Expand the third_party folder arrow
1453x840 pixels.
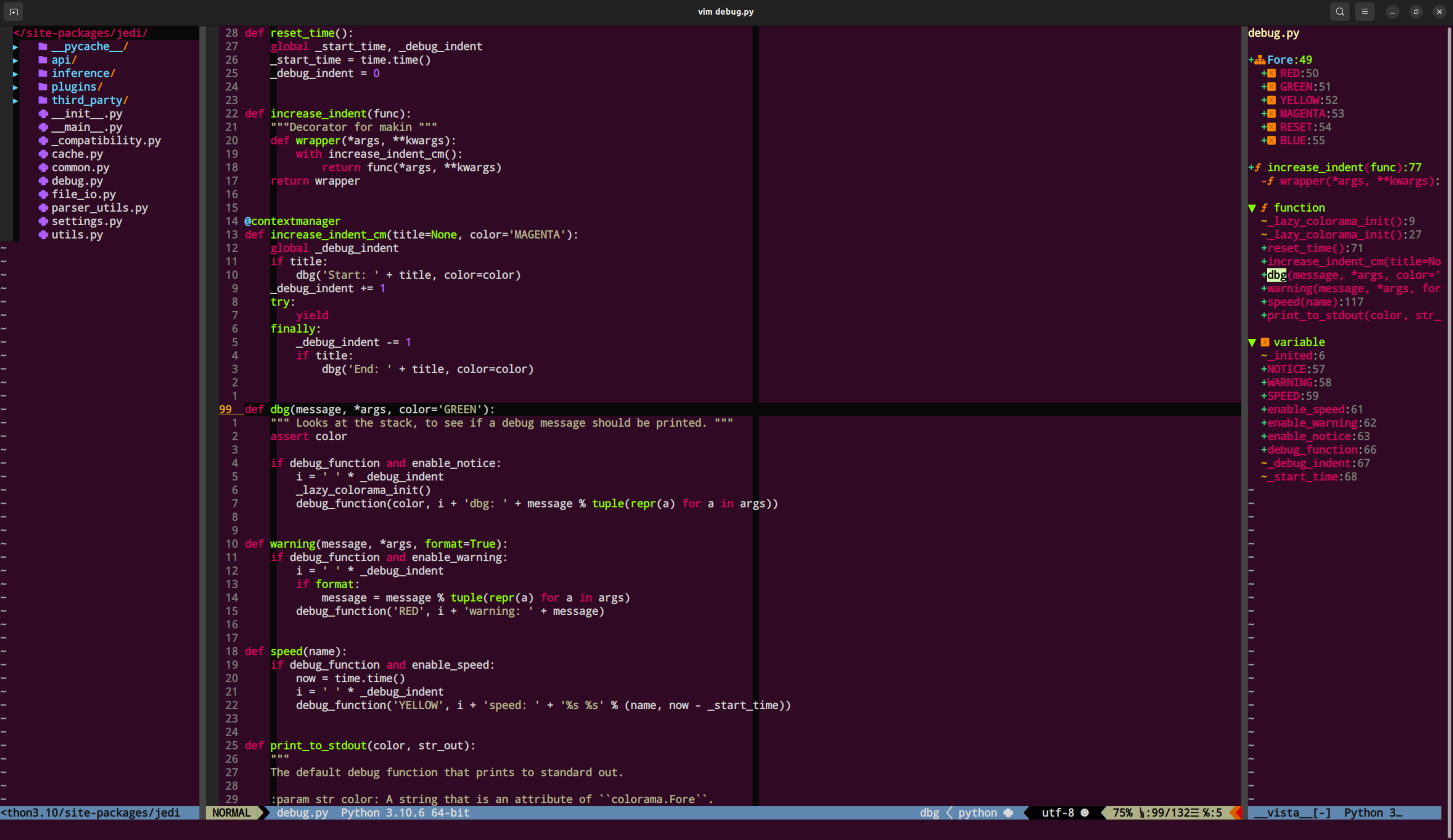coord(15,100)
